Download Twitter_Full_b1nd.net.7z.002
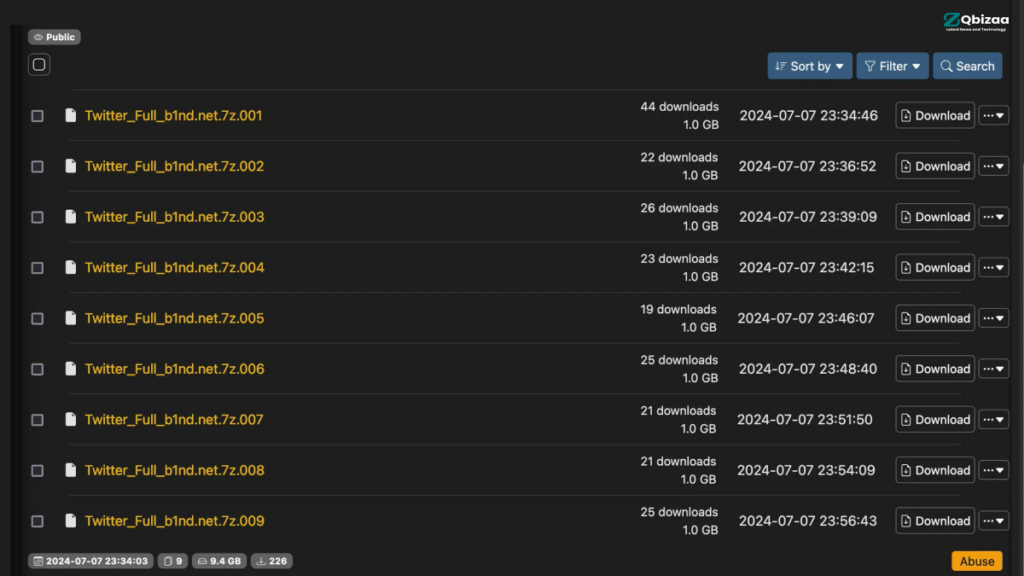The image size is (1024, 576). pyautogui.click(x=935, y=166)
